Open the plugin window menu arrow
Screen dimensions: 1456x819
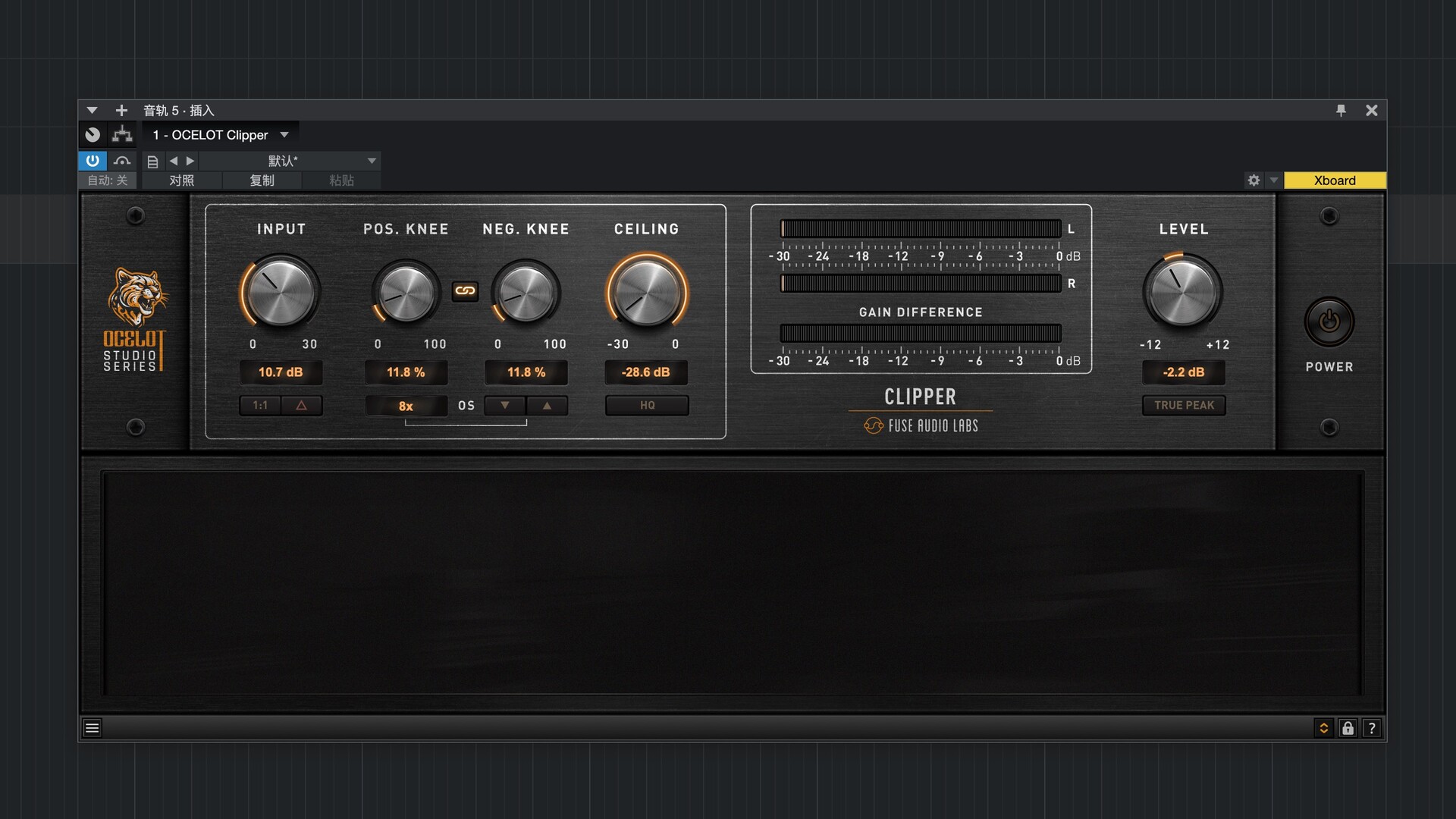(92, 111)
